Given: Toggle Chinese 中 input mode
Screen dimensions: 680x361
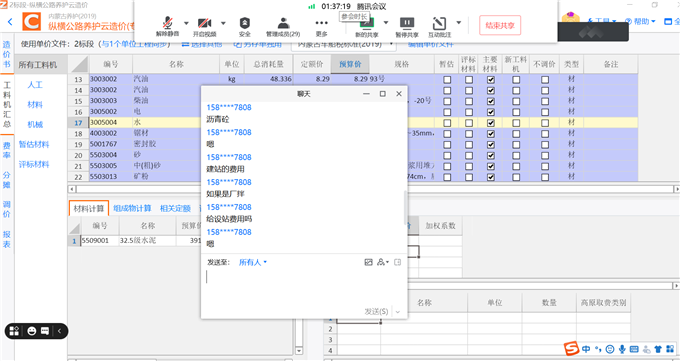Looking at the screenshot, I should [x=586, y=349].
